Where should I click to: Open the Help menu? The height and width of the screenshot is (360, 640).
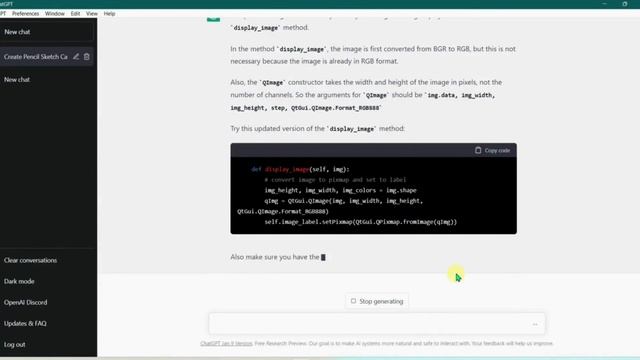pyautogui.click(x=109, y=13)
